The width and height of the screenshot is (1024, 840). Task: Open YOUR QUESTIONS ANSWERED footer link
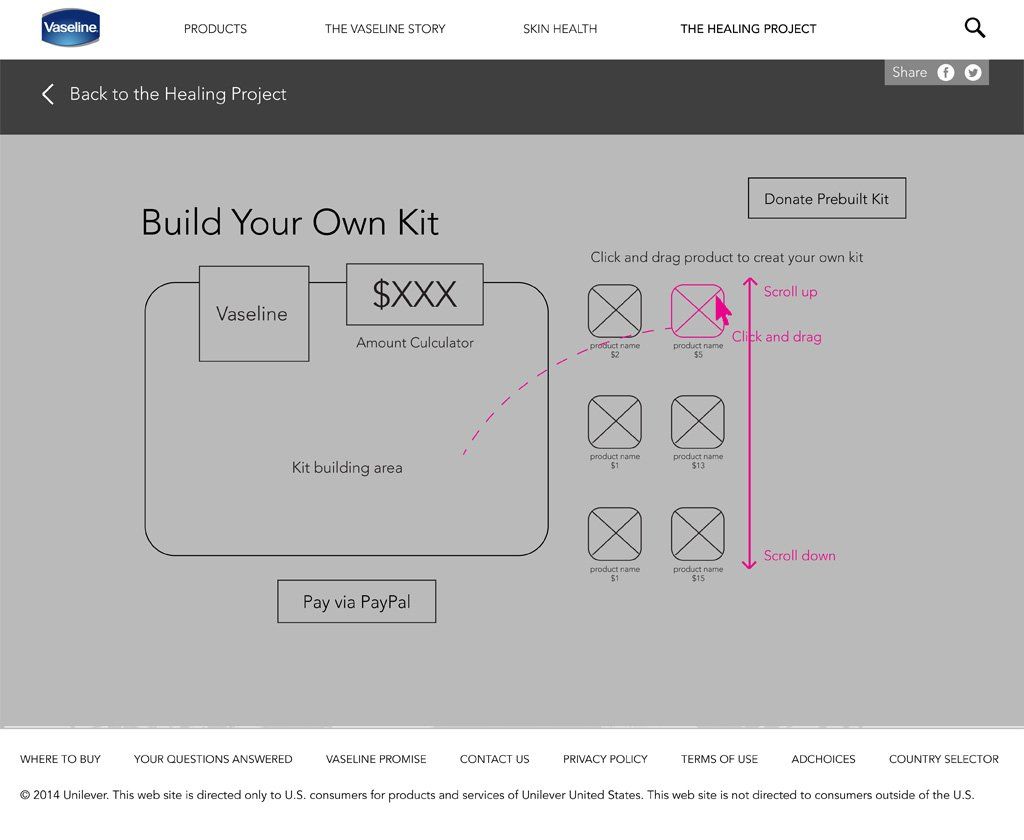point(213,759)
